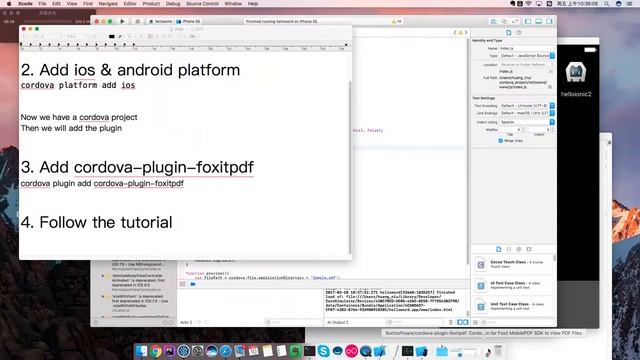Choose file location folder icon in inspector
This screenshot has height=360, width=640.
(550, 71)
